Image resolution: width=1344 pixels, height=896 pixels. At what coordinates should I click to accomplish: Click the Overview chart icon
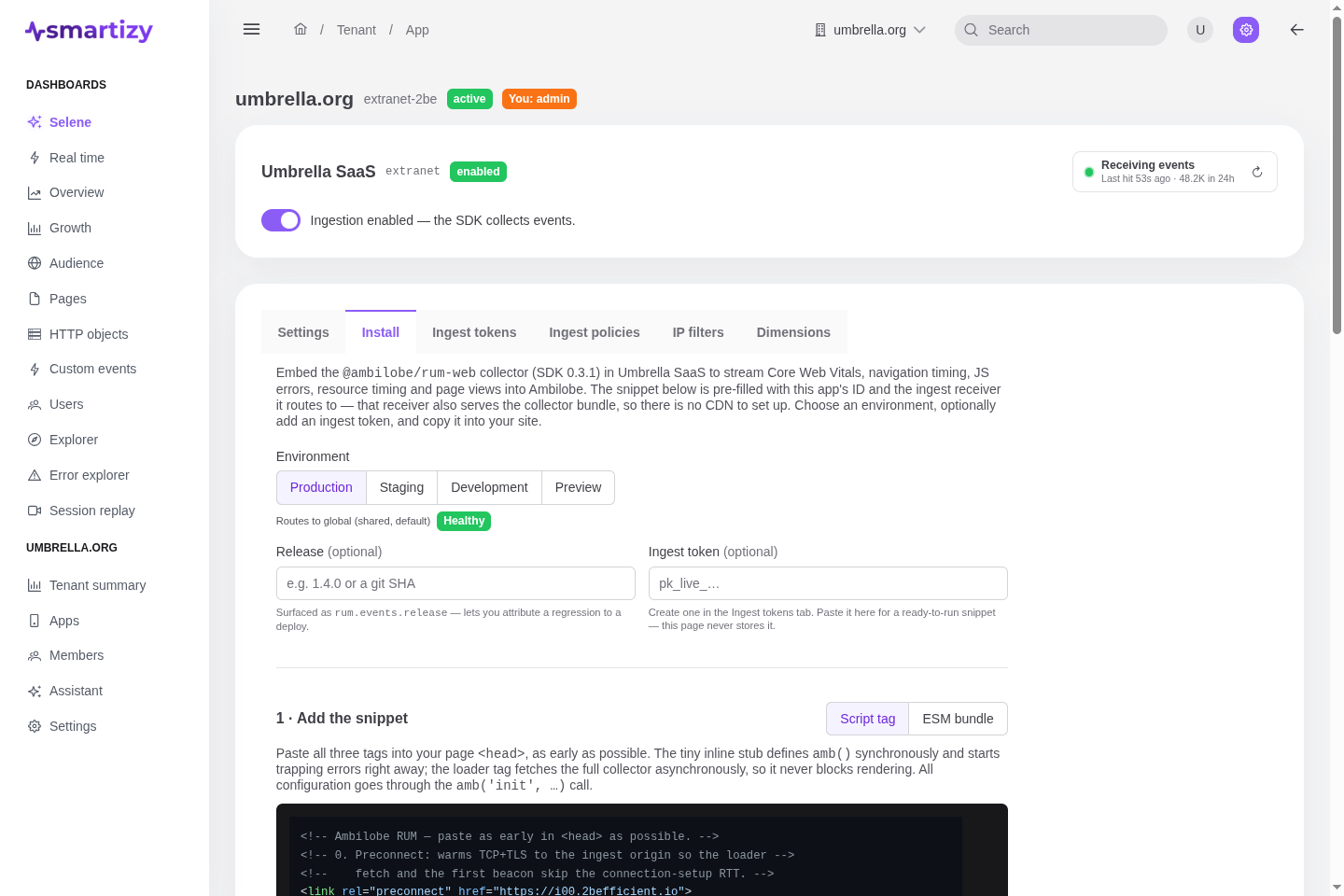tap(35, 193)
